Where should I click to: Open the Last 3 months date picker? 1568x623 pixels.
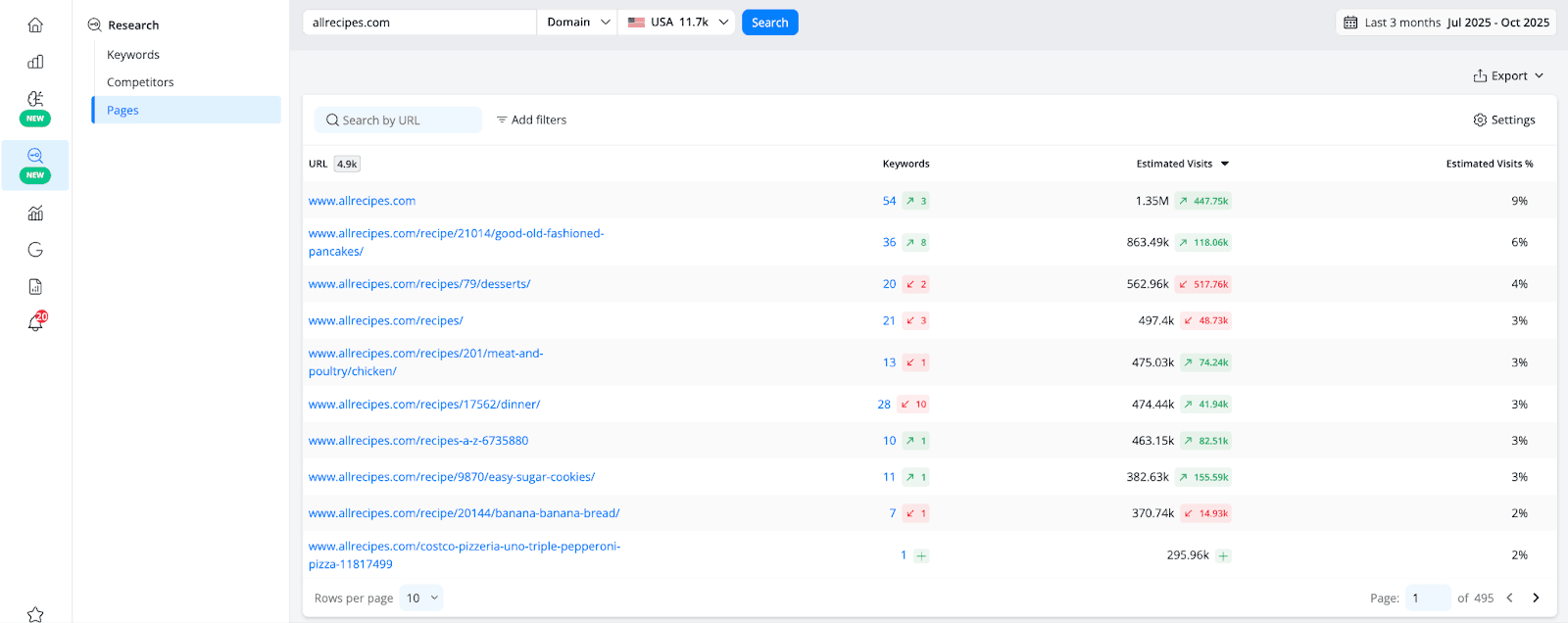(x=1446, y=23)
